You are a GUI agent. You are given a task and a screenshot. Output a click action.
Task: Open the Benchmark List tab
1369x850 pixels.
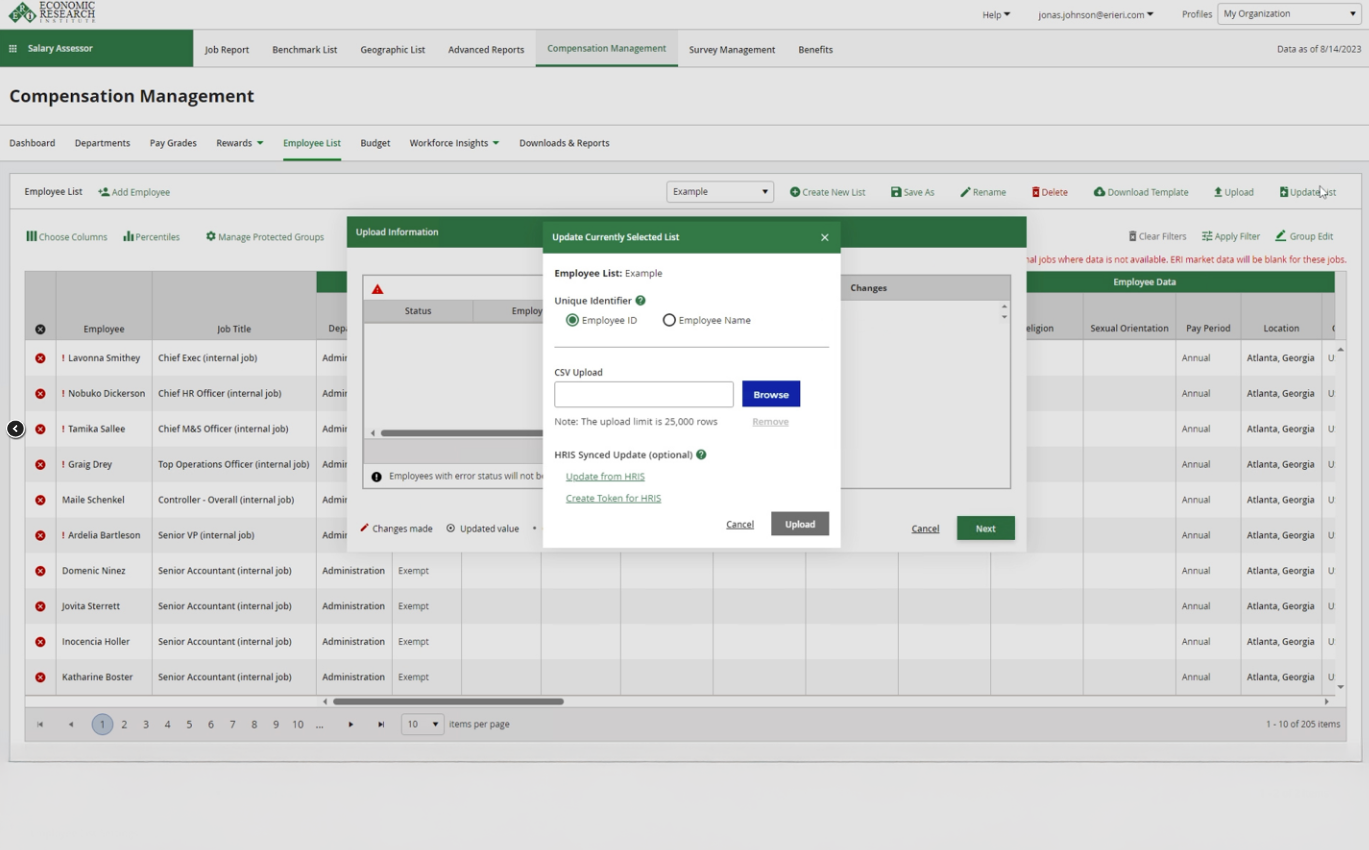[x=305, y=49]
